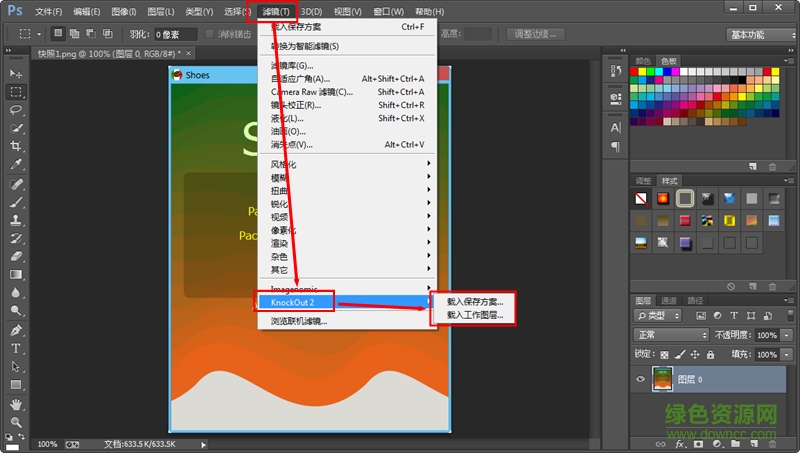This screenshot has height=453, width=800.
Task: Select the Lasso tool
Action: (x=16, y=110)
